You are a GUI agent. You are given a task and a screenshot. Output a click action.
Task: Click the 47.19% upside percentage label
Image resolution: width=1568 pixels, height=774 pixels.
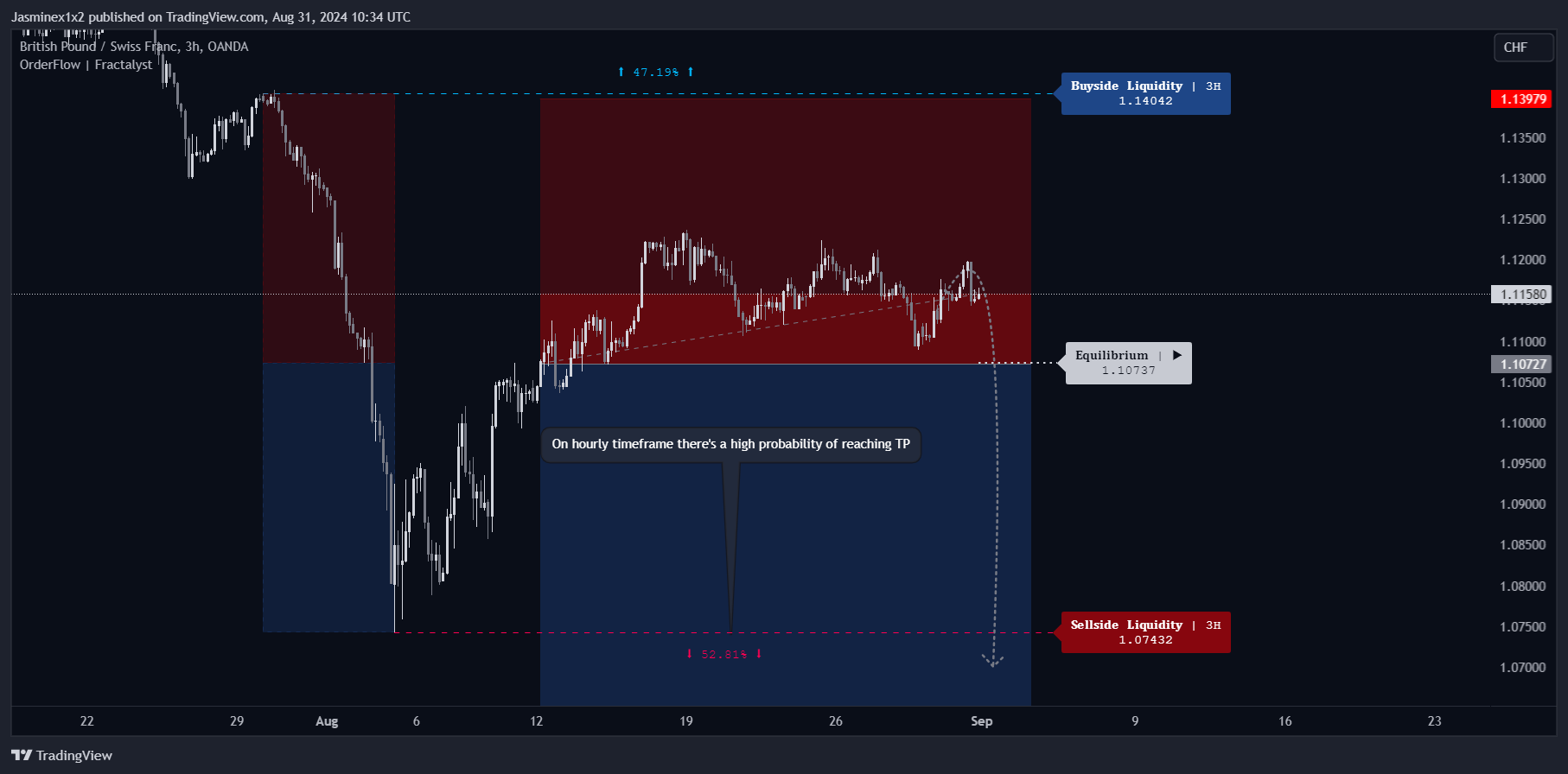[656, 72]
